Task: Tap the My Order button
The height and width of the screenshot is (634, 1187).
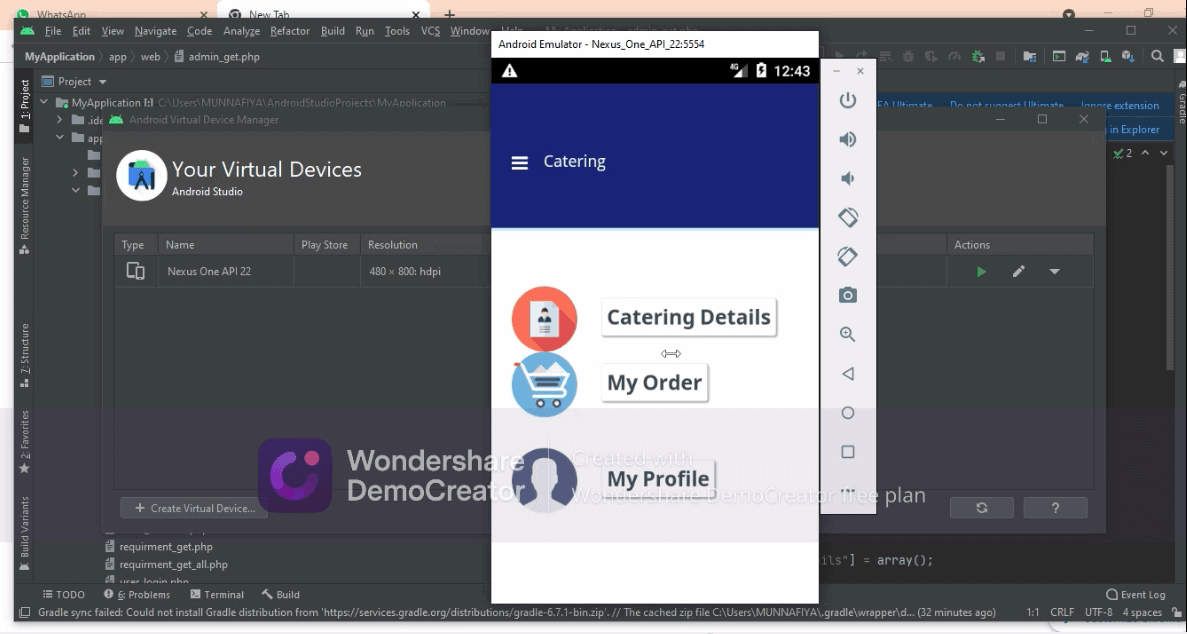Action: (x=654, y=383)
